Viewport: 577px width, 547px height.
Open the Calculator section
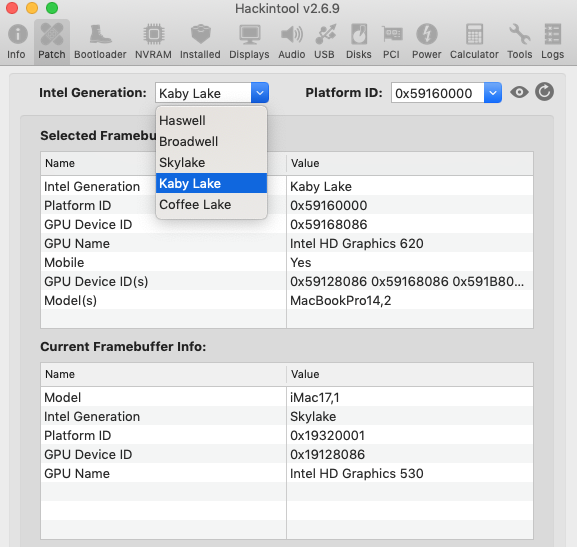474,42
